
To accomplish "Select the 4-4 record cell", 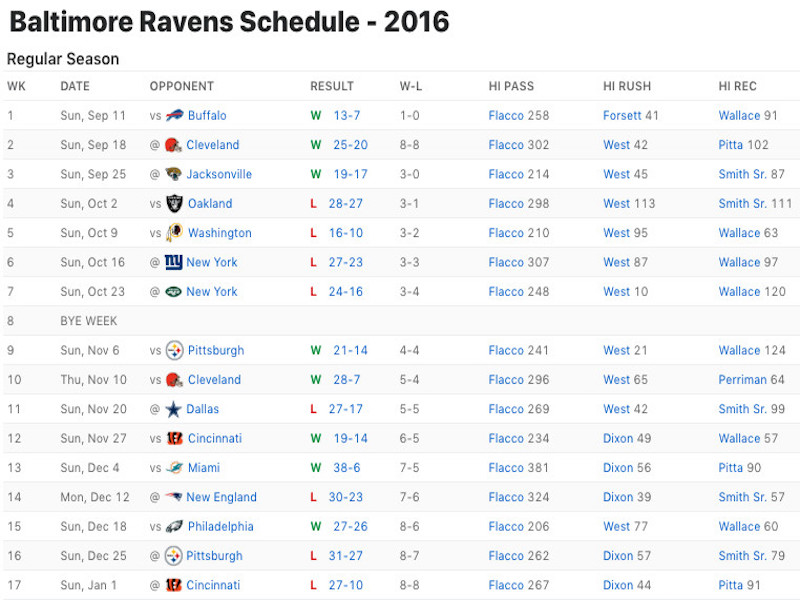I will click(x=409, y=351).
